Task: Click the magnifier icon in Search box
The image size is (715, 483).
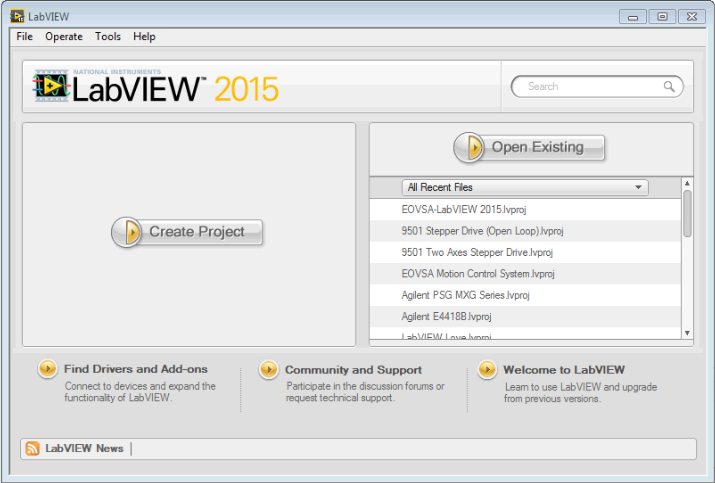Action: click(668, 86)
